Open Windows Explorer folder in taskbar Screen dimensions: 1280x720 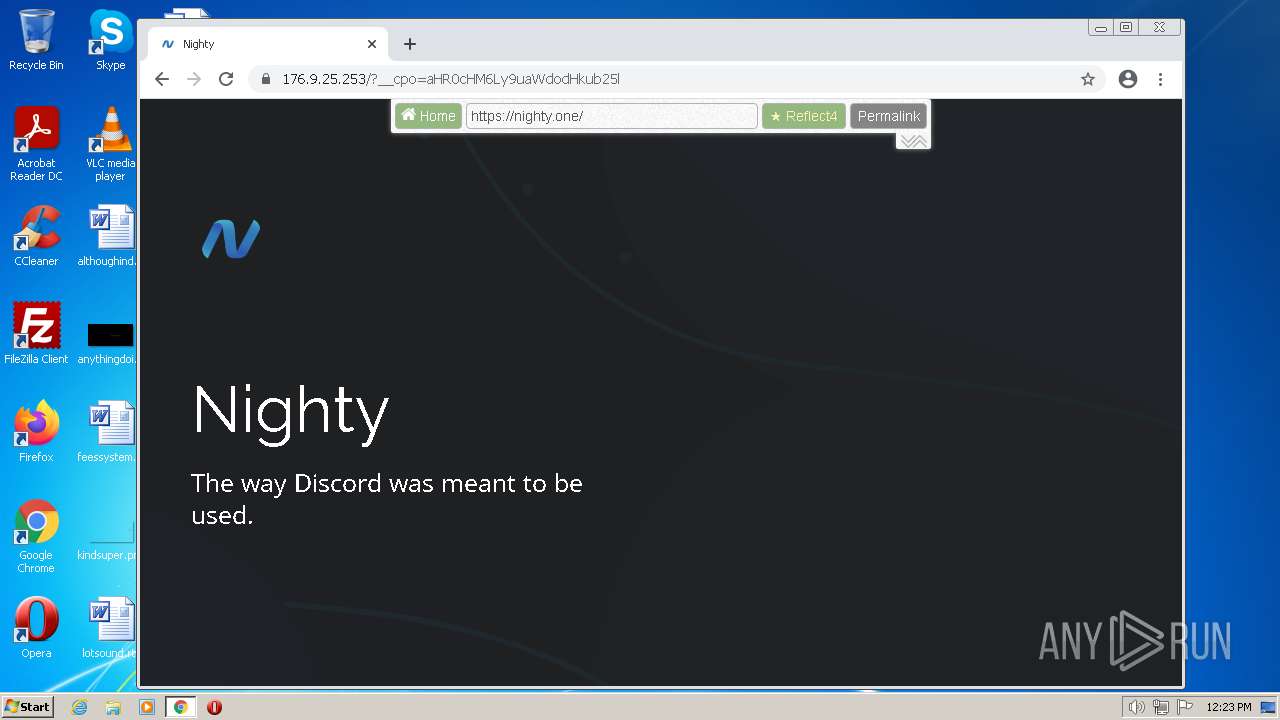[x=113, y=707]
